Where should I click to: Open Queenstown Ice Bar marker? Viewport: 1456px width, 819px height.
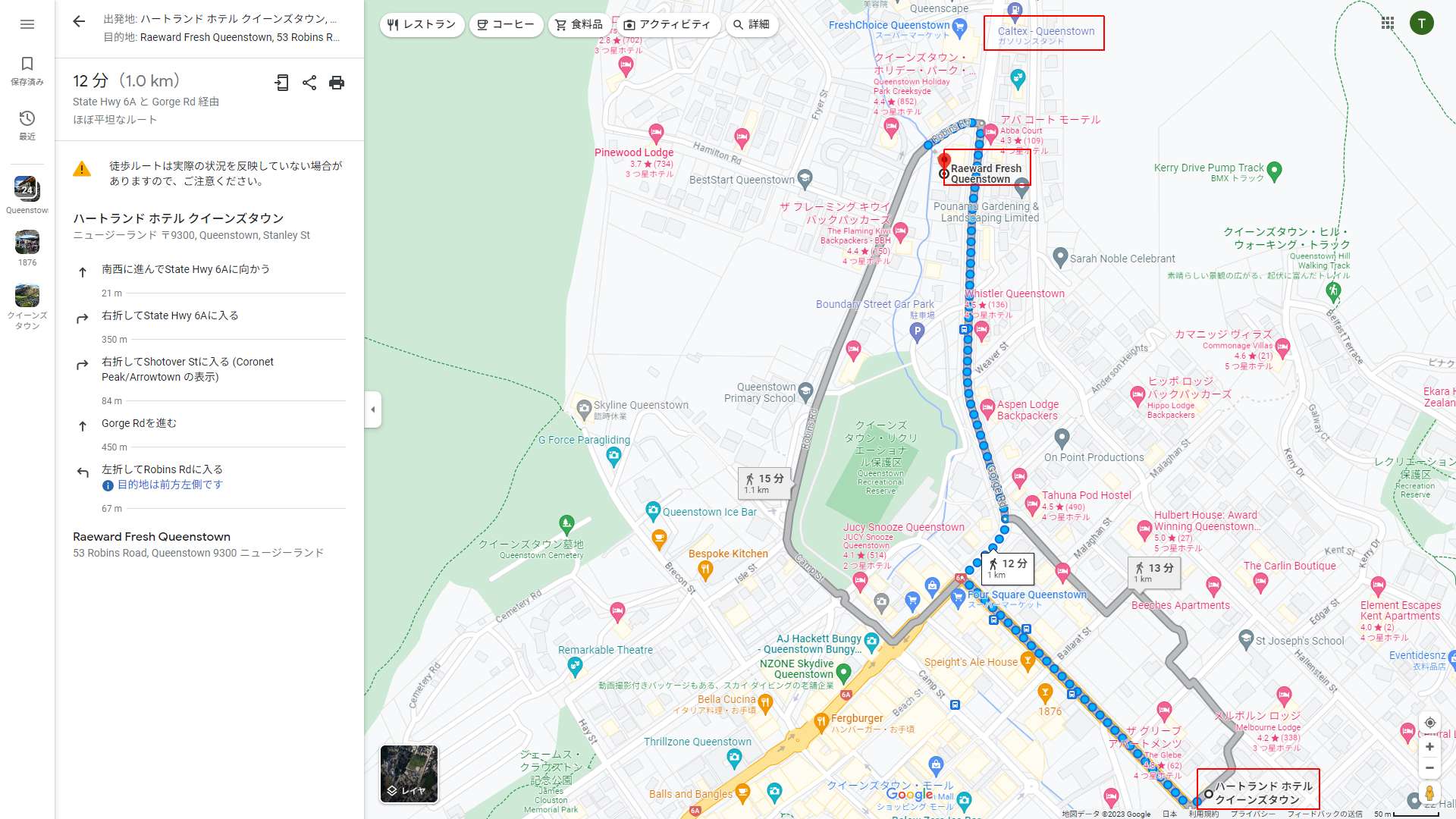click(653, 510)
